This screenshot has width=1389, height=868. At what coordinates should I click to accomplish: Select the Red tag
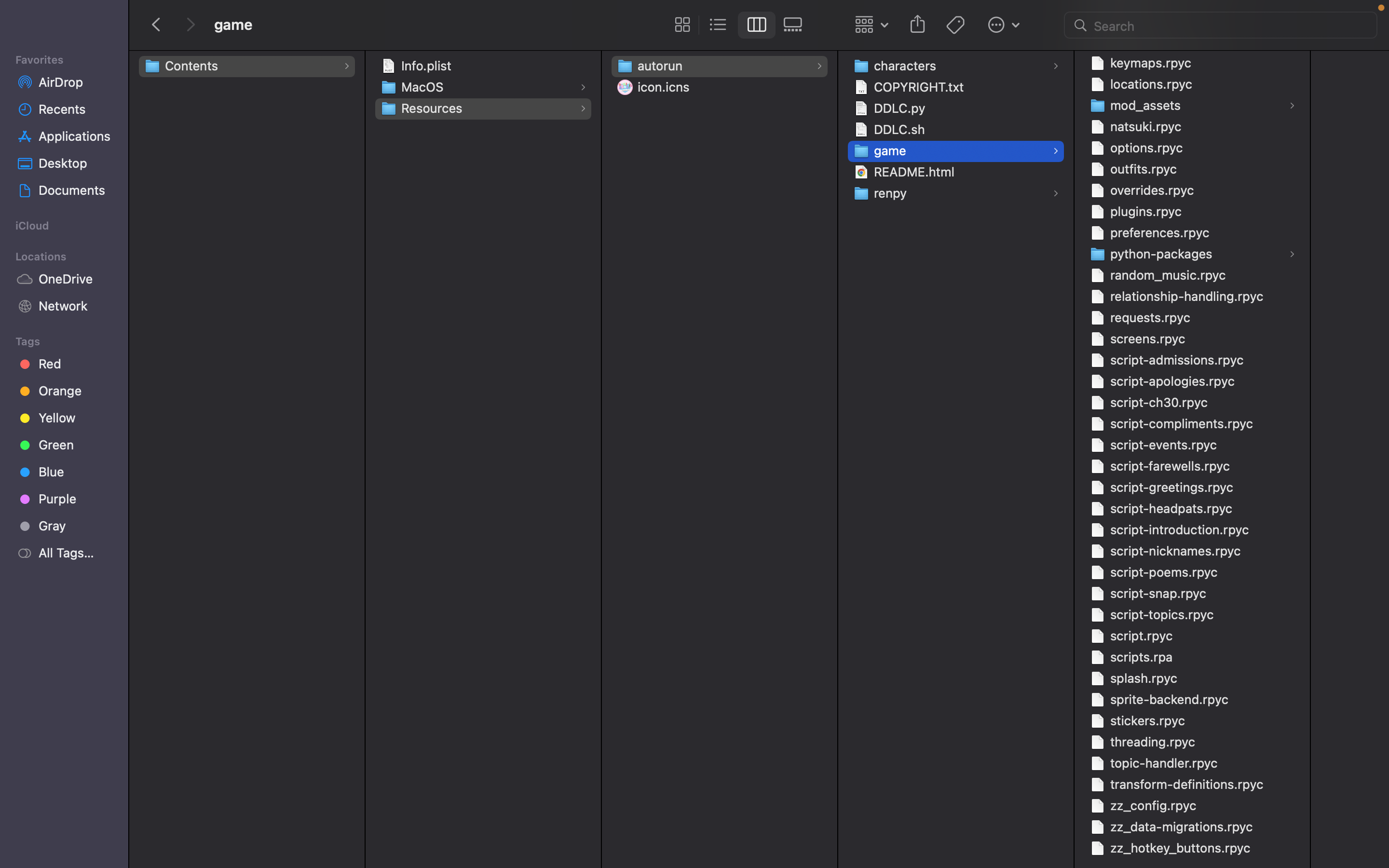tap(64, 364)
